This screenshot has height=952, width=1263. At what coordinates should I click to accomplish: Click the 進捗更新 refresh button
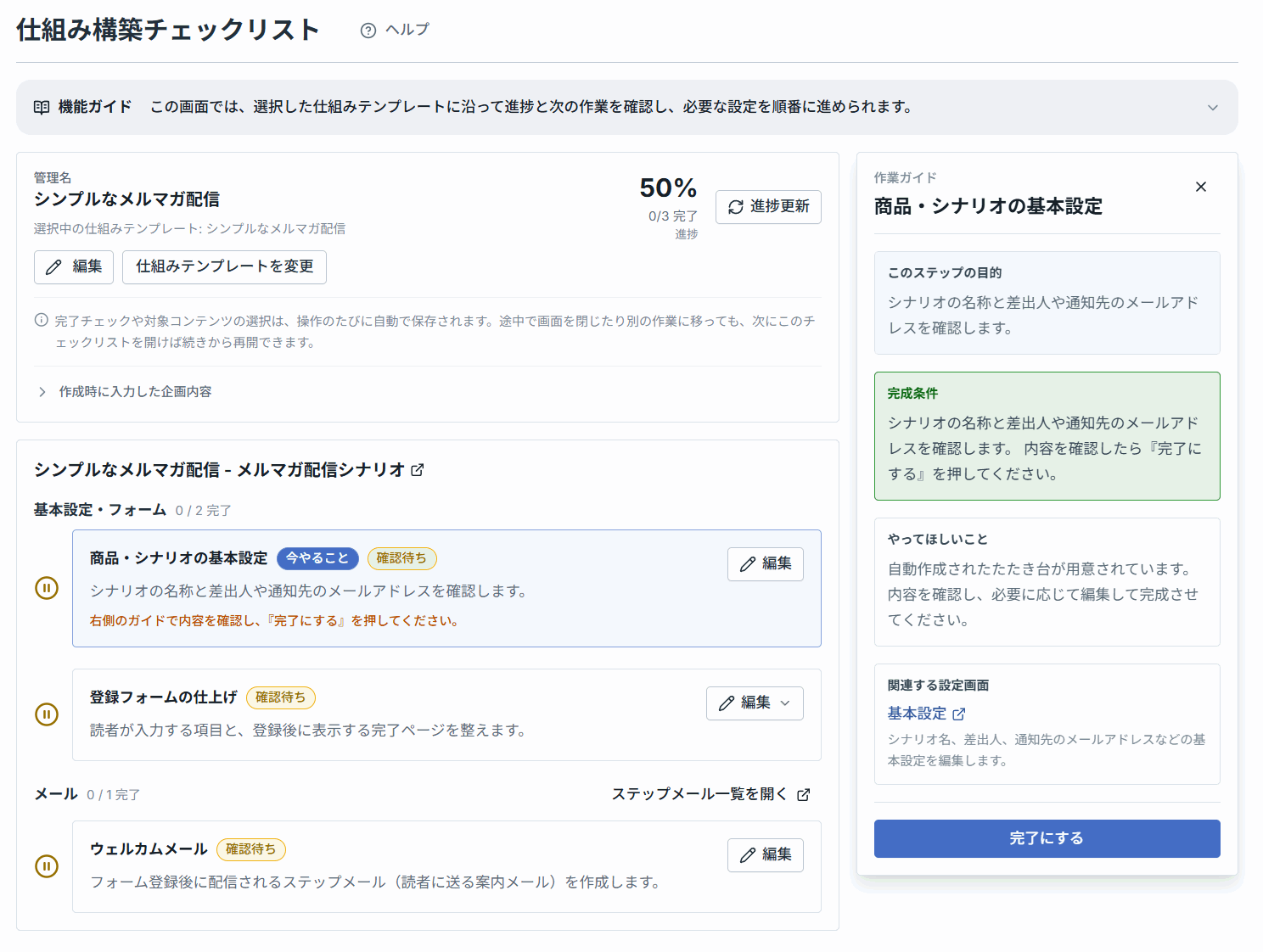[x=768, y=207]
